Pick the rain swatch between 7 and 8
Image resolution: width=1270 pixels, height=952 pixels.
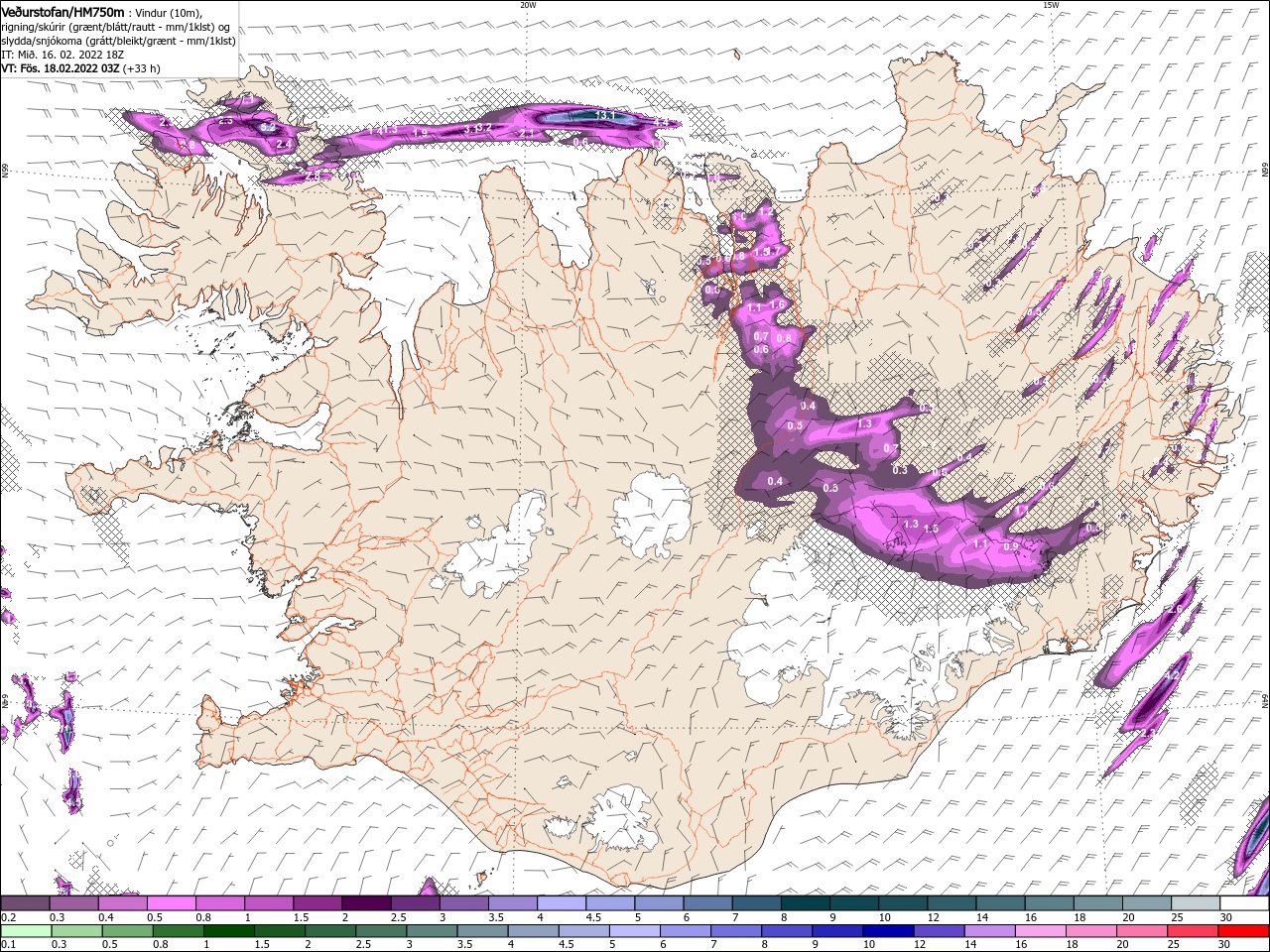coord(736,931)
